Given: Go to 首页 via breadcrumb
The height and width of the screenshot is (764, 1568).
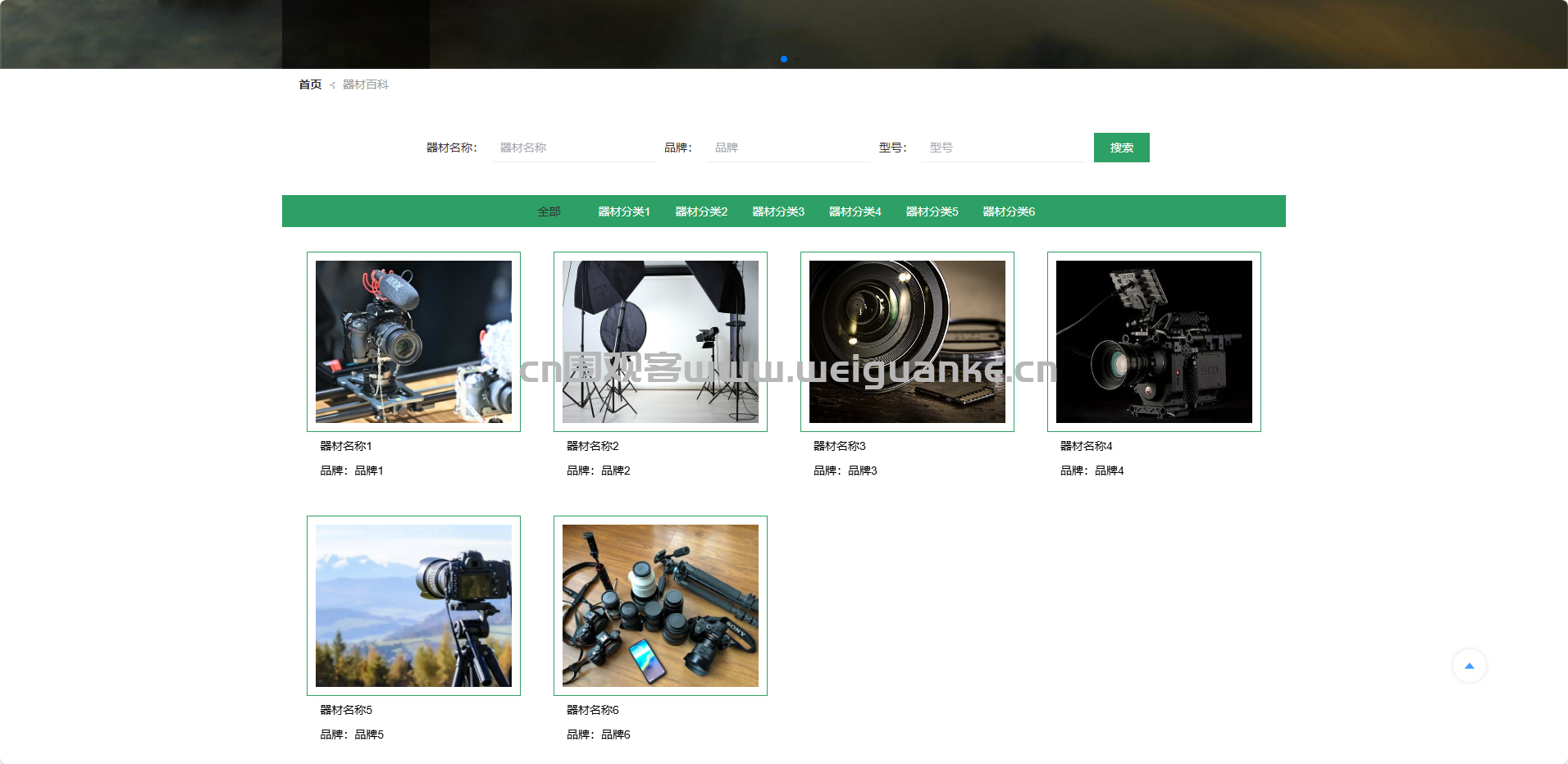Looking at the screenshot, I should pyautogui.click(x=310, y=84).
